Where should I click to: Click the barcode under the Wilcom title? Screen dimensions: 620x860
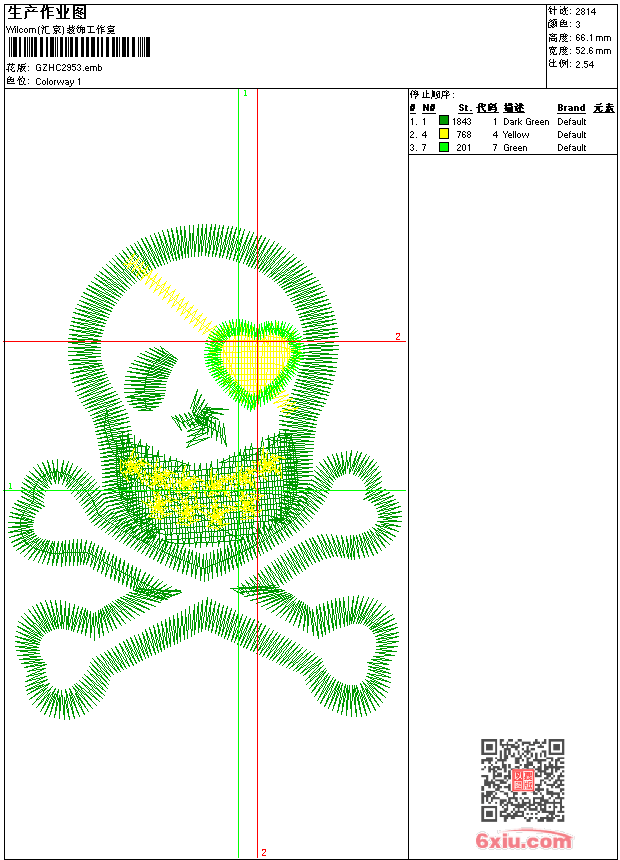point(78,47)
